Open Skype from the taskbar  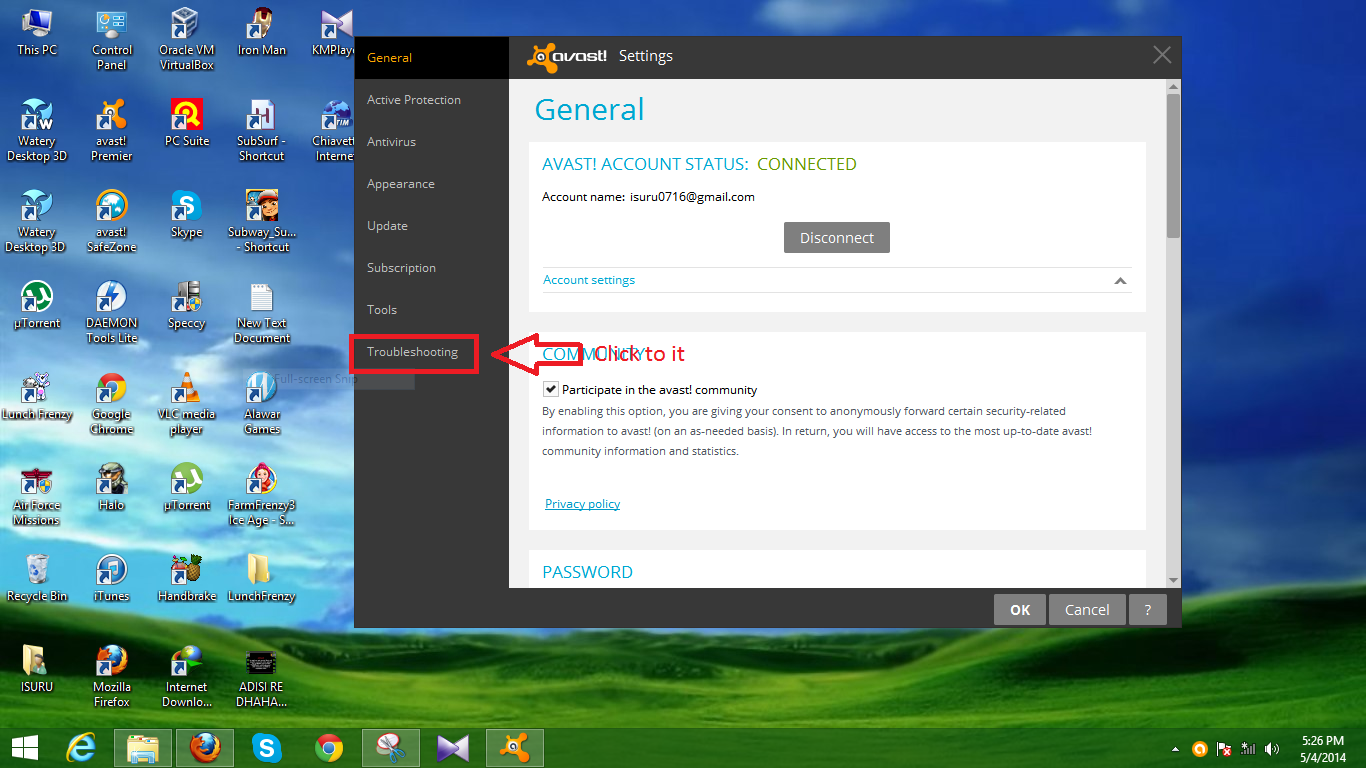(267, 747)
